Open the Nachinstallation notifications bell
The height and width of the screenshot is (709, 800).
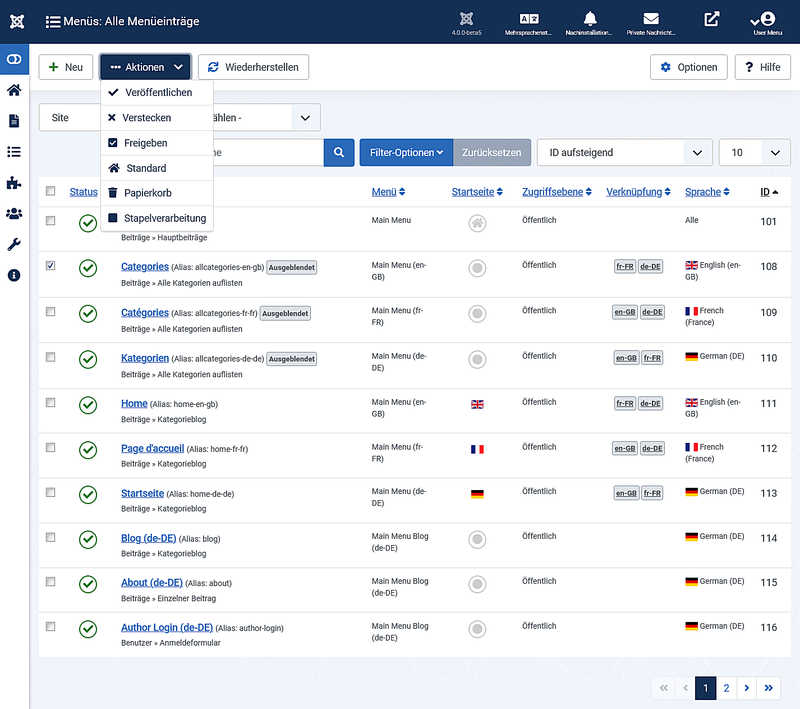589,19
